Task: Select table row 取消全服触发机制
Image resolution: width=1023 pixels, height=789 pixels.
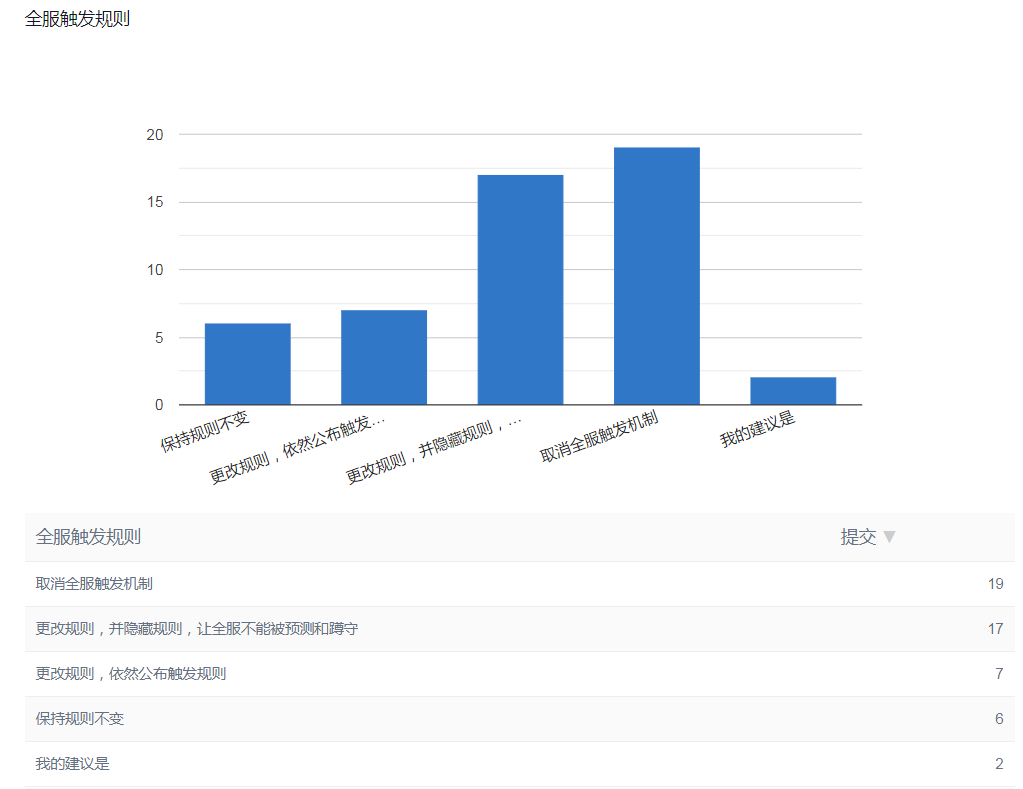Action: (x=94, y=584)
